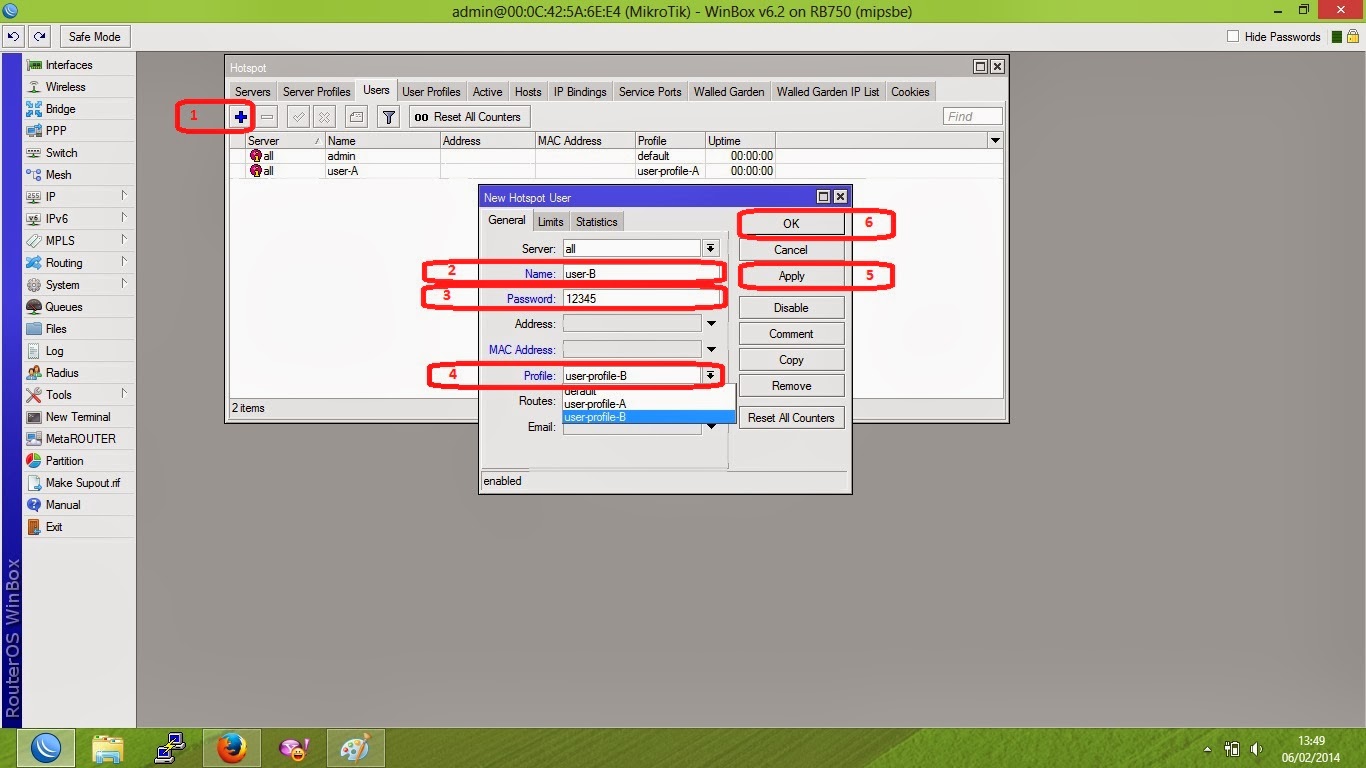This screenshot has width=1366, height=768.
Task: Click the Apply button
Action: pyautogui.click(x=791, y=276)
